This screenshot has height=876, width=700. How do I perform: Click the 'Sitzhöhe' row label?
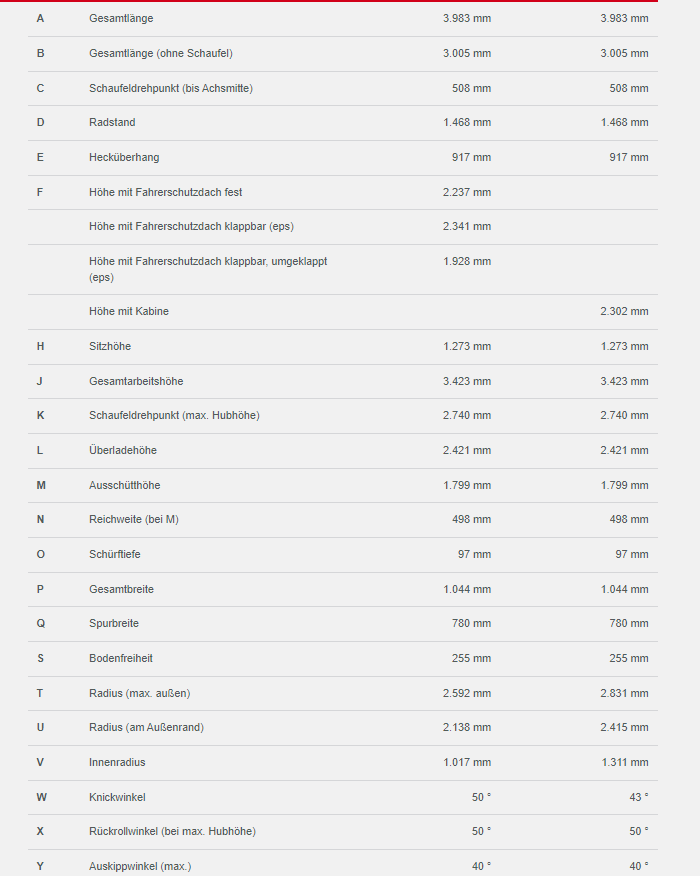click(x=110, y=347)
